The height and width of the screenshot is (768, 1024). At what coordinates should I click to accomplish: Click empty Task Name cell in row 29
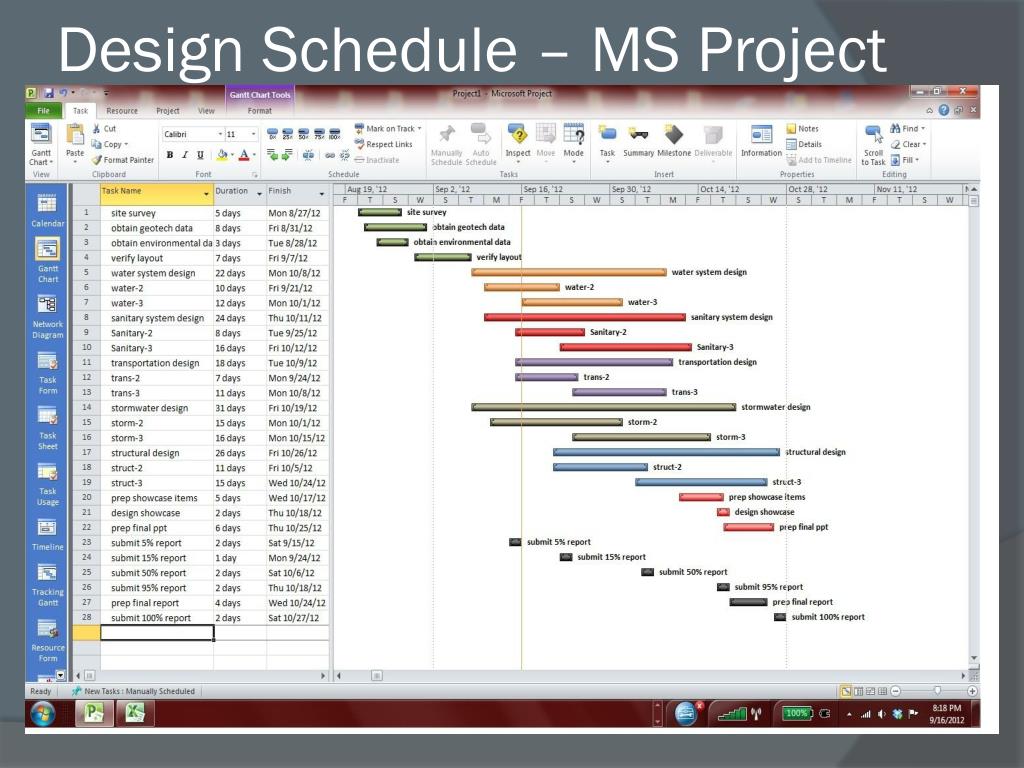(x=157, y=633)
